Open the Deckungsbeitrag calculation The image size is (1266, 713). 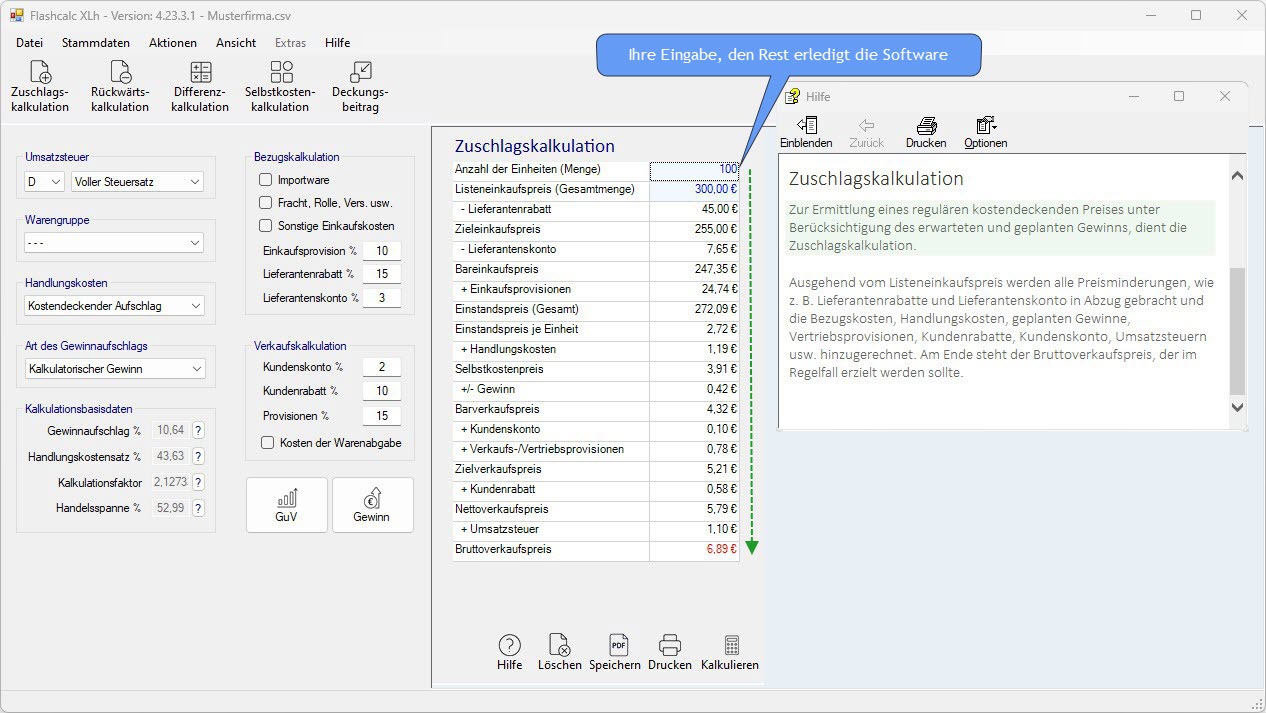[x=360, y=86]
